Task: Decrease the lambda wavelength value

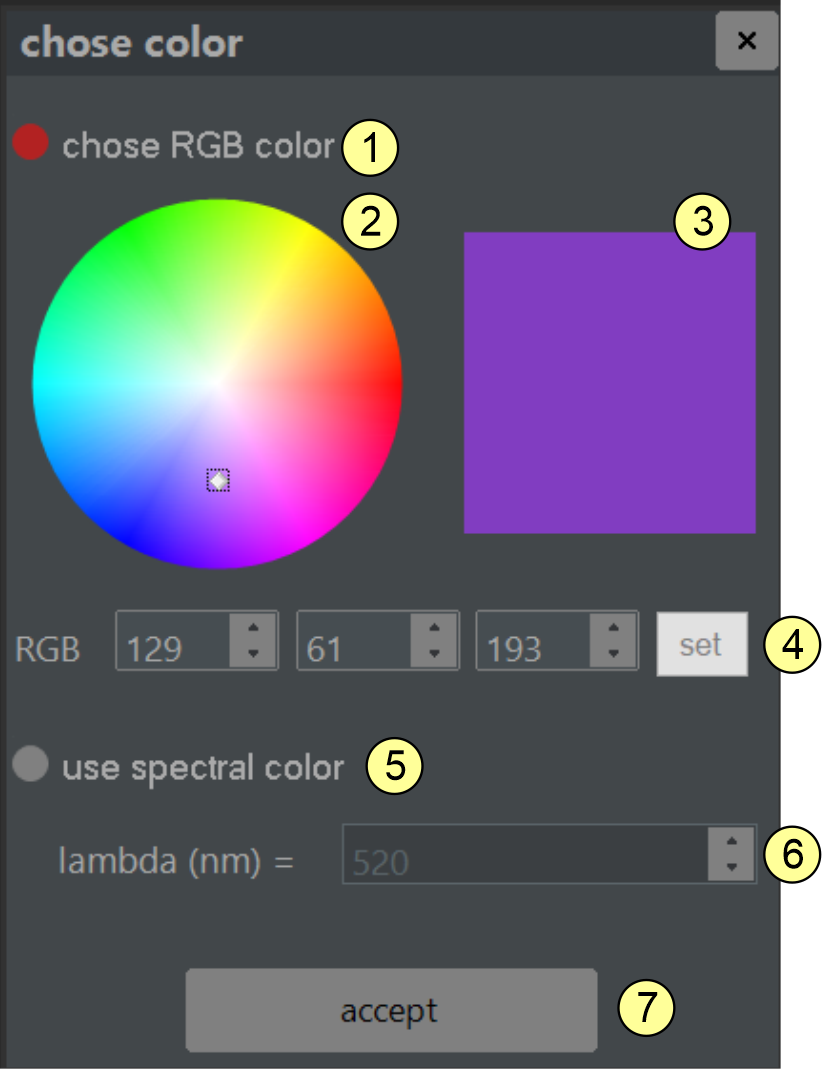Action: tap(732, 867)
